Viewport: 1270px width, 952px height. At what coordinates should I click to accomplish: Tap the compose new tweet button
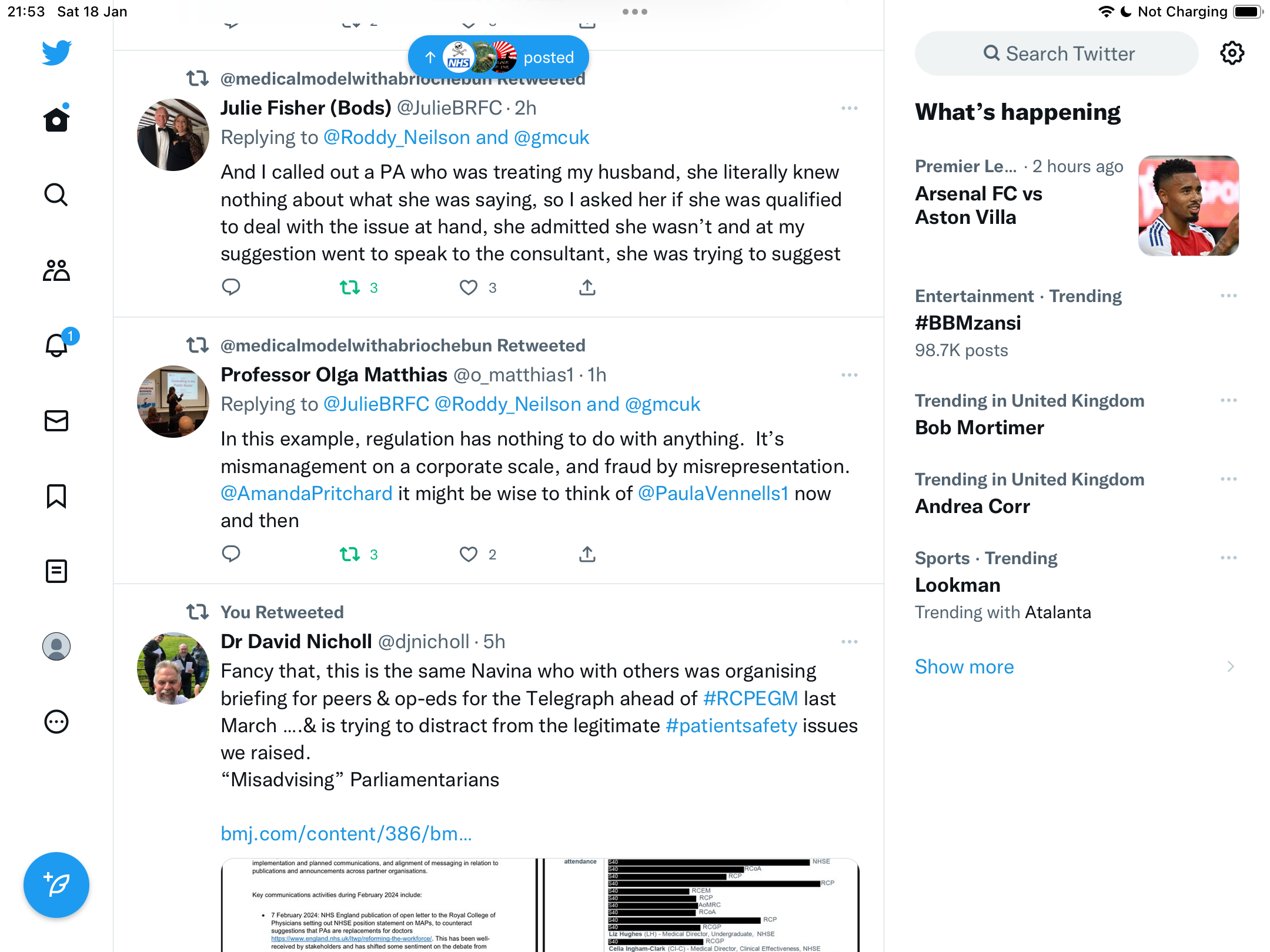(56, 885)
